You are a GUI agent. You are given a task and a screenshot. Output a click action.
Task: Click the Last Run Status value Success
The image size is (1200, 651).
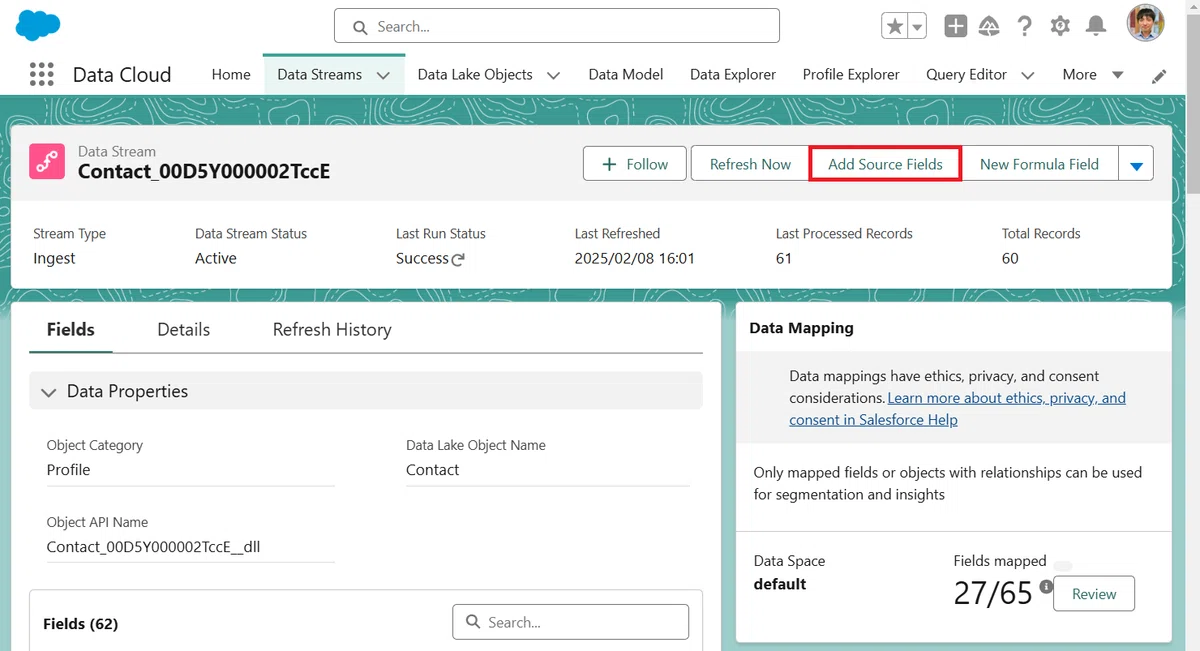coord(422,258)
